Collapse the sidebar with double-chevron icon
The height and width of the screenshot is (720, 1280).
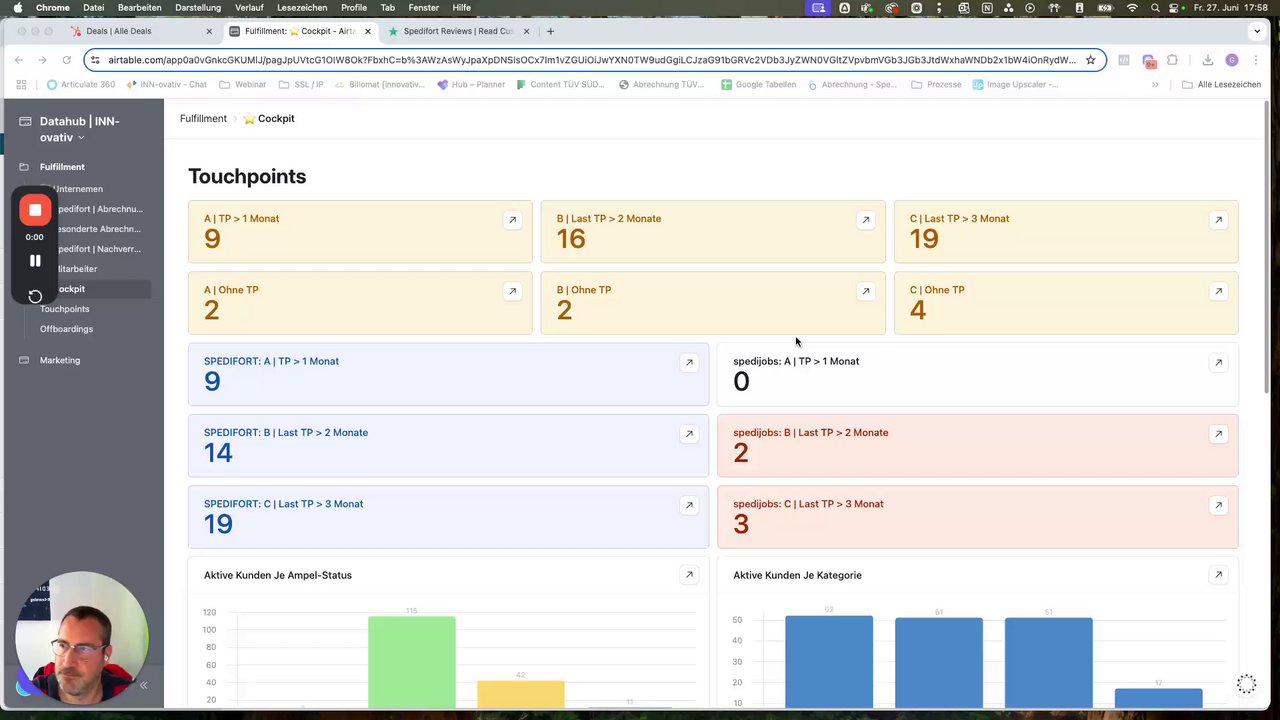pos(143,685)
